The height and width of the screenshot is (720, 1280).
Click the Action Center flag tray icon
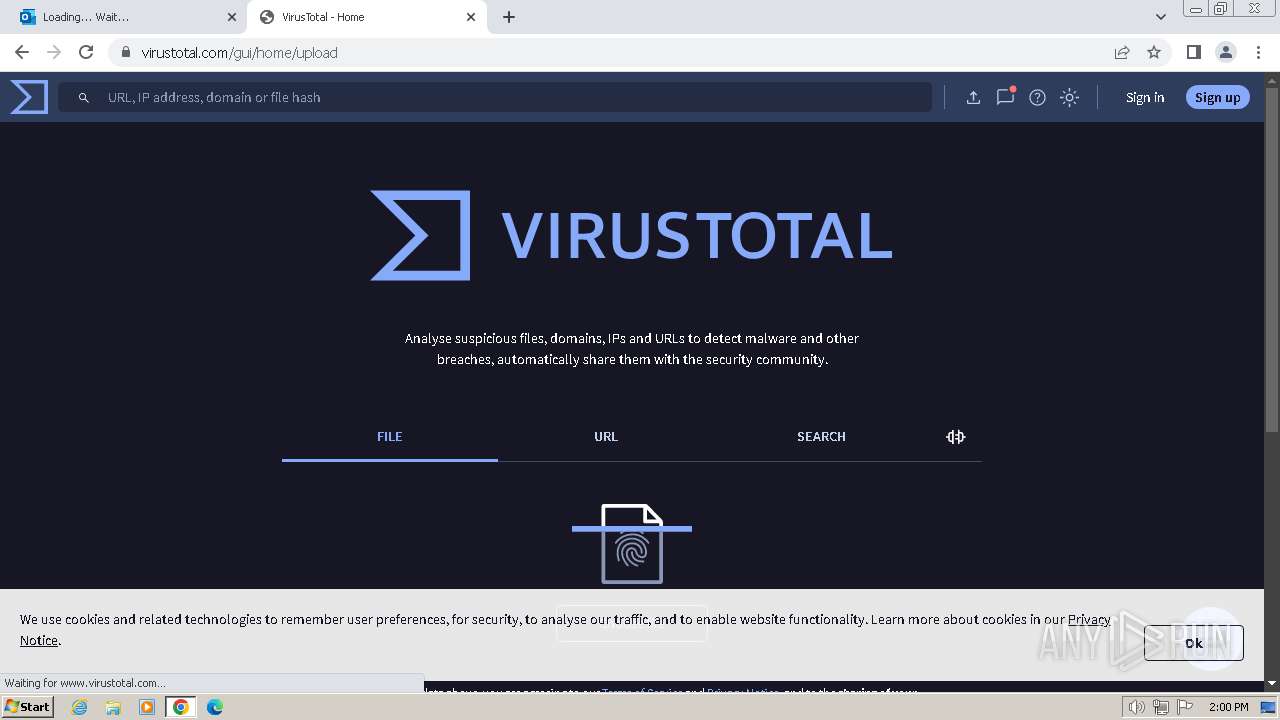(x=1184, y=707)
